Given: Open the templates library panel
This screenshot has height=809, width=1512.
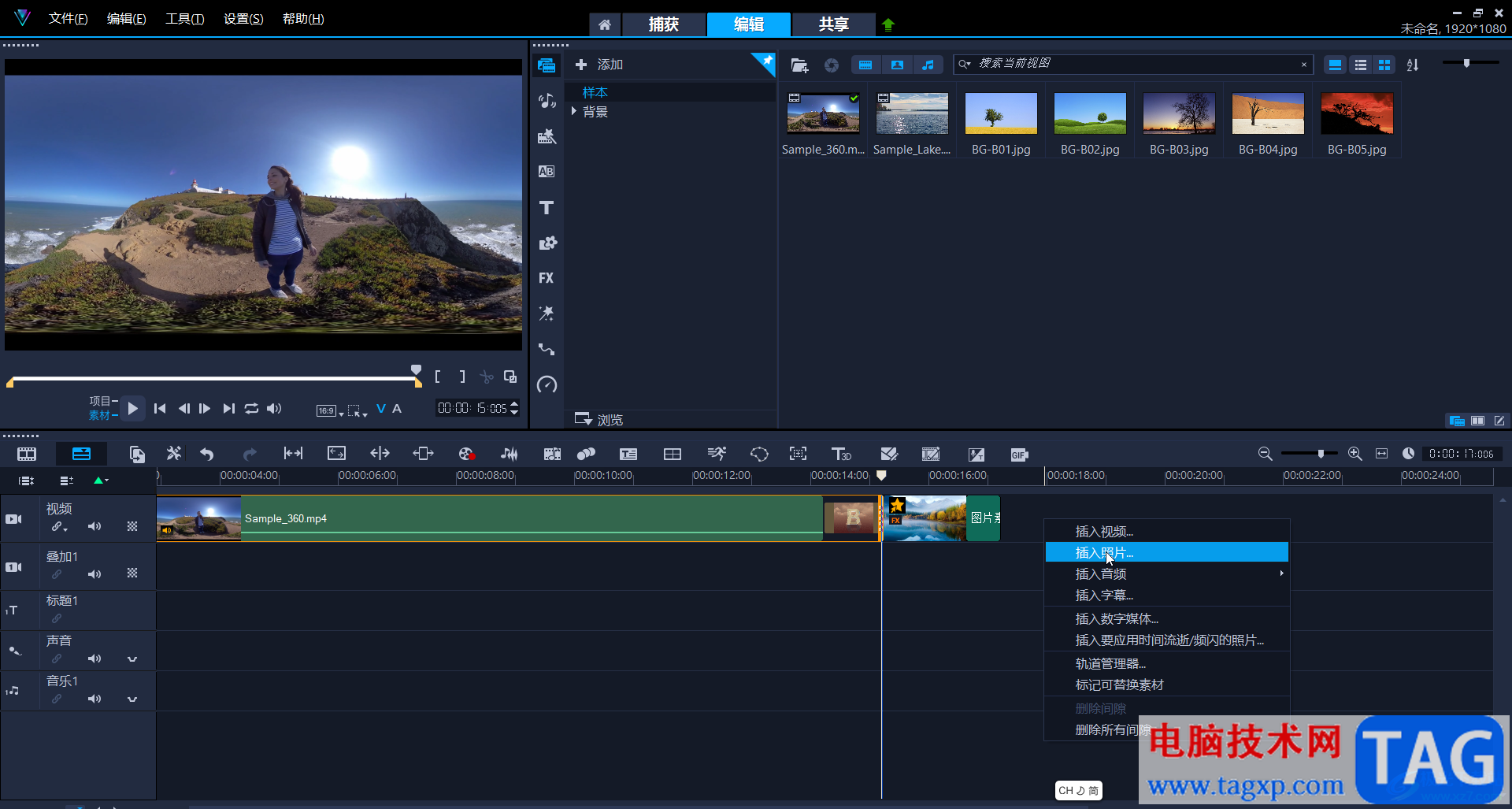Looking at the screenshot, I should coord(547,136).
